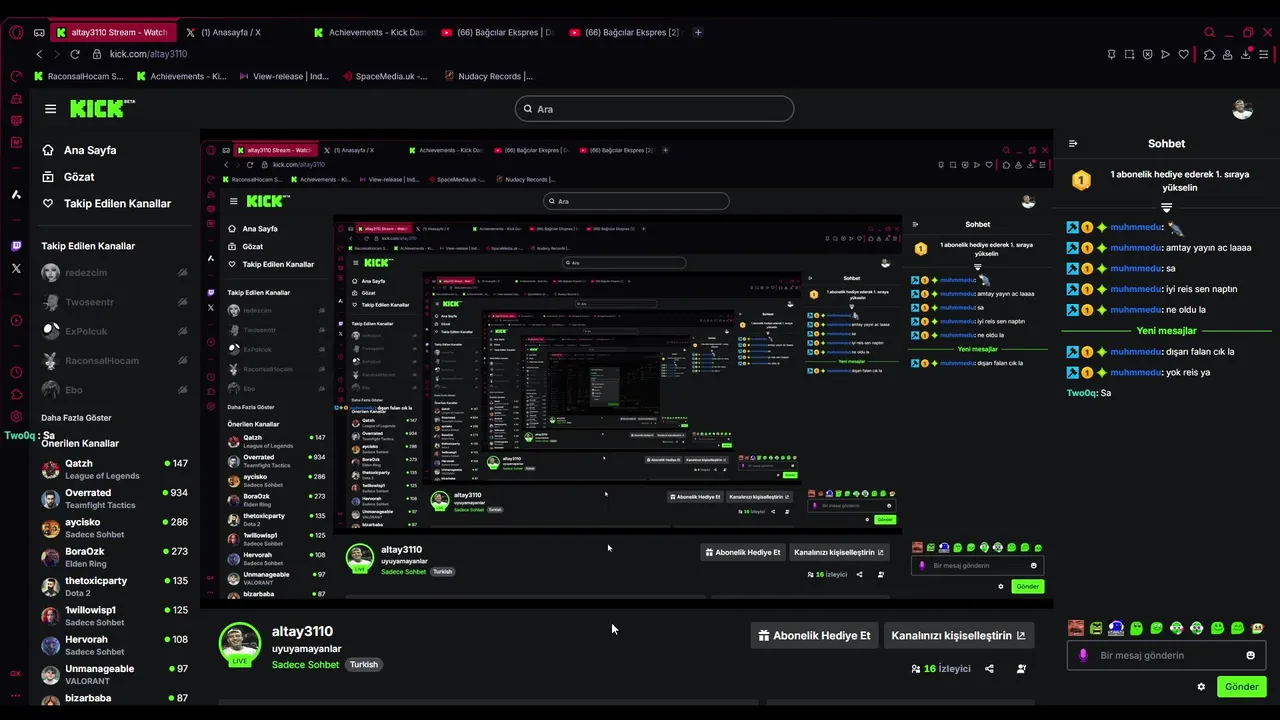Open followed channel ExPolcuk
Image resolution: width=1280 pixels, height=720 pixels.
point(115,331)
